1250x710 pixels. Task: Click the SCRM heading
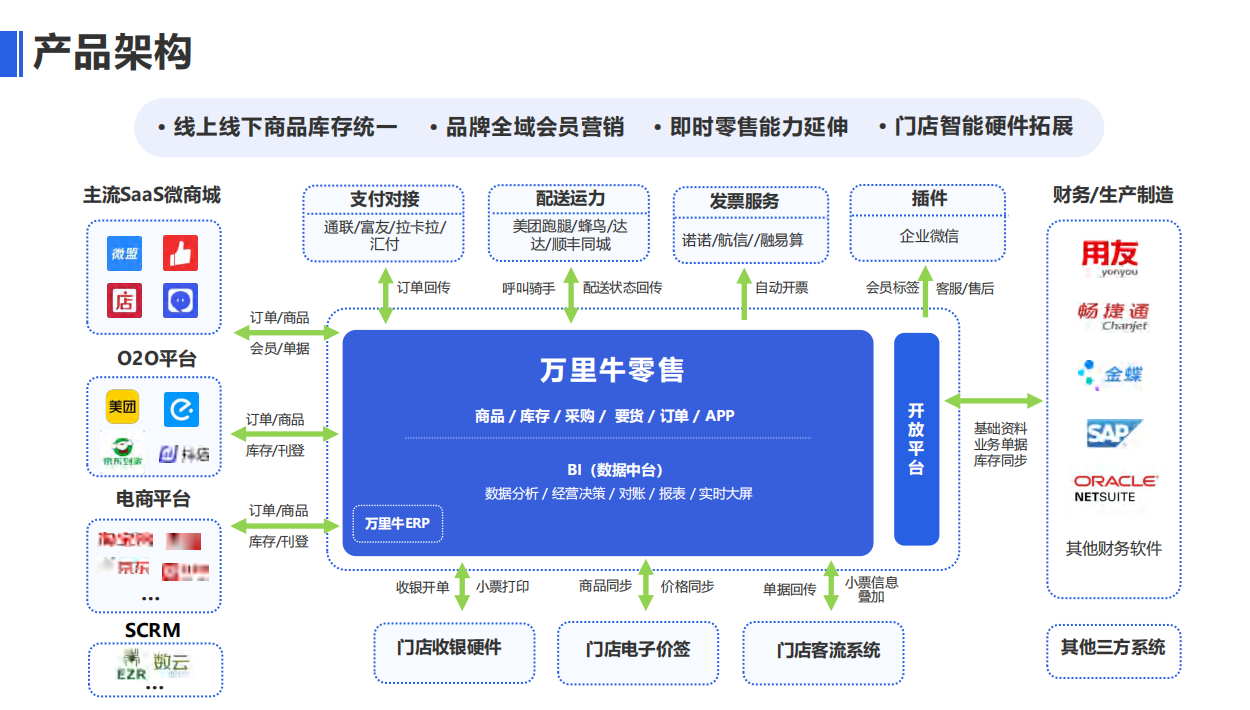click(x=153, y=630)
